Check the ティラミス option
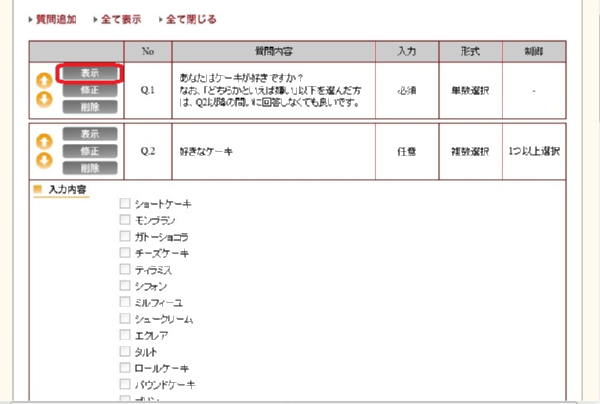 click(125, 269)
